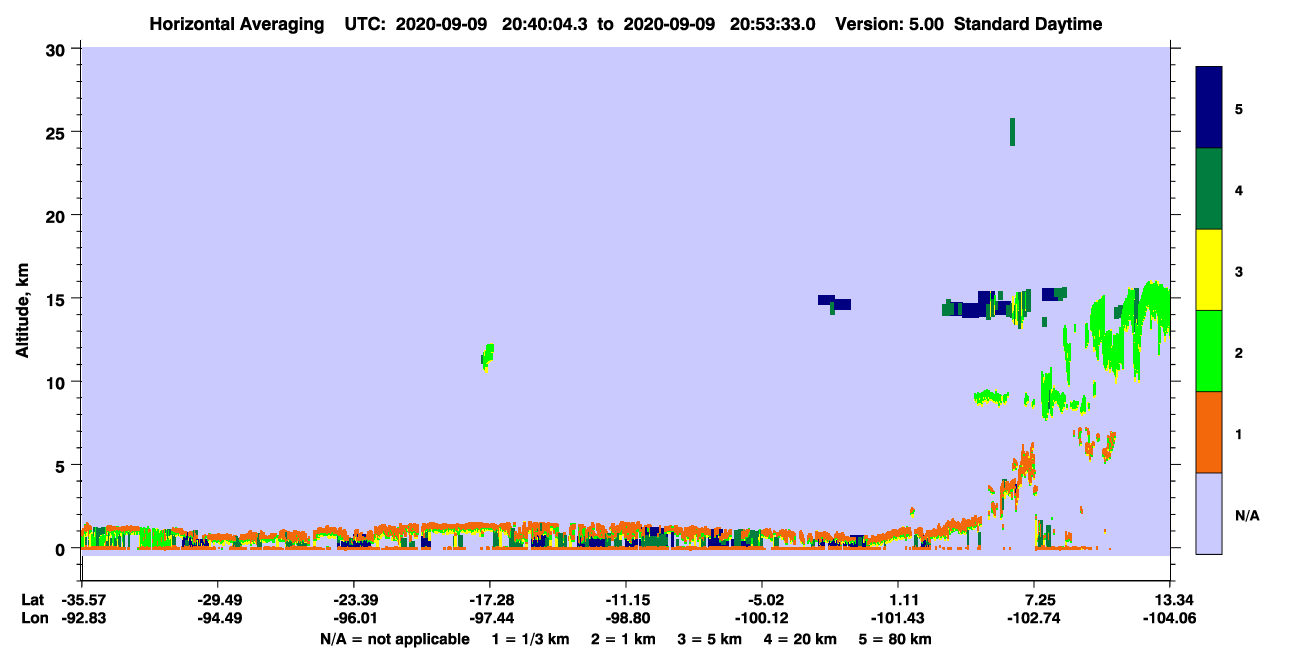Click the latitude value 1.11
Image resolution: width=1300 pixels, height=667 pixels.
click(898, 600)
